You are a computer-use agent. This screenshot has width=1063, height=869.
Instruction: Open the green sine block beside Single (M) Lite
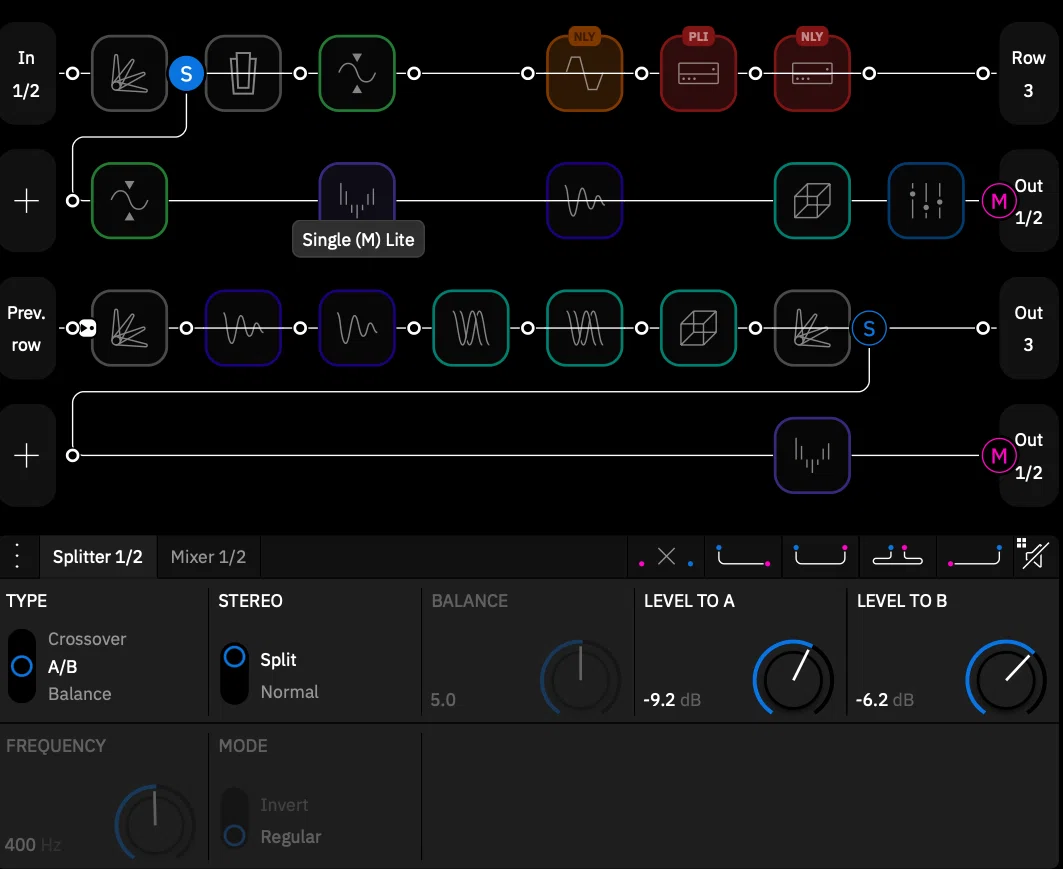coord(129,201)
